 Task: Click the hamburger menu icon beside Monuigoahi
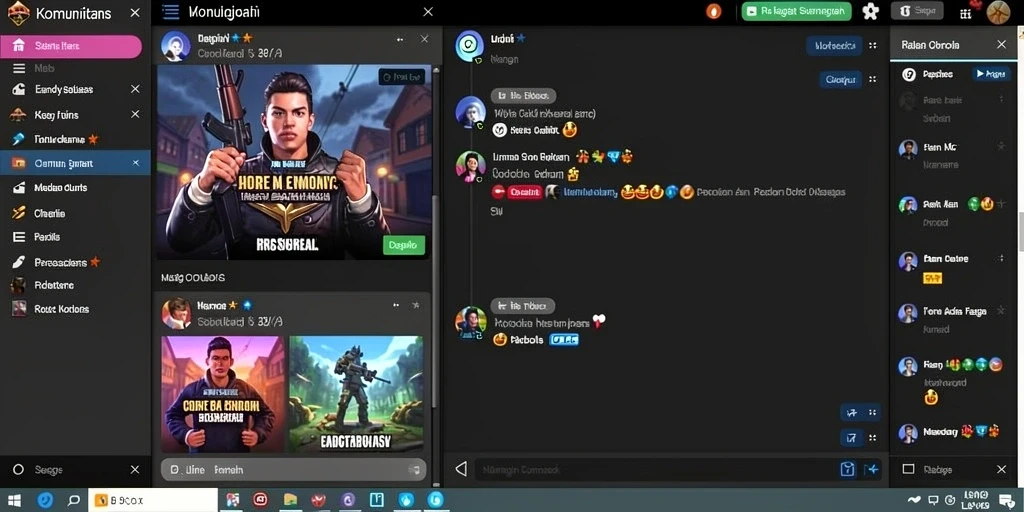pyautogui.click(x=170, y=12)
